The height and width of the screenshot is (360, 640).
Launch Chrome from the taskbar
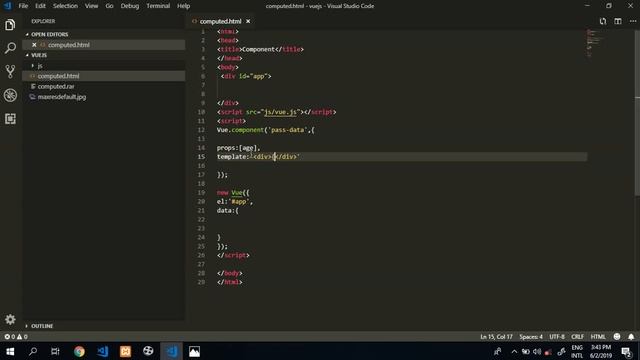[x=79, y=351]
